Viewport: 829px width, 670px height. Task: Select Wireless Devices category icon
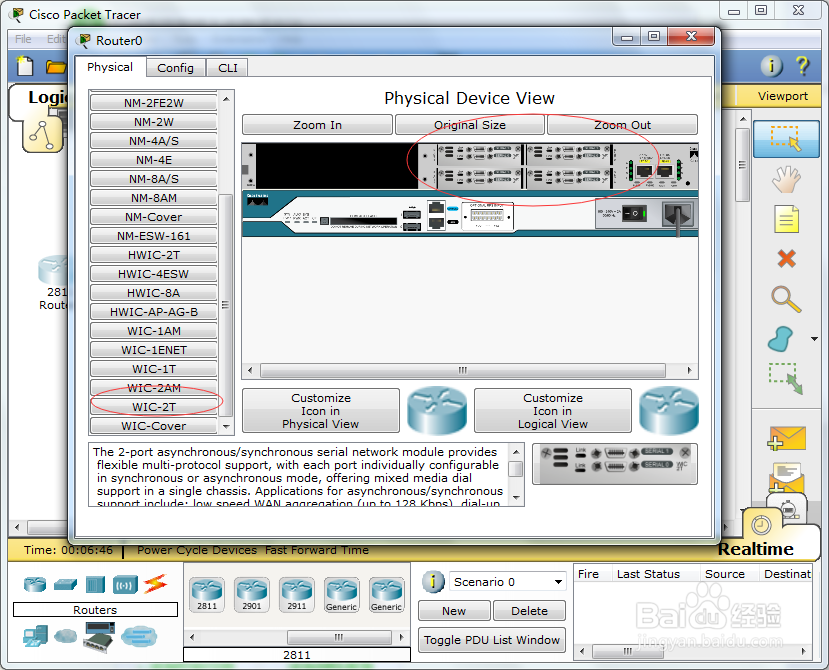(125, 585)
